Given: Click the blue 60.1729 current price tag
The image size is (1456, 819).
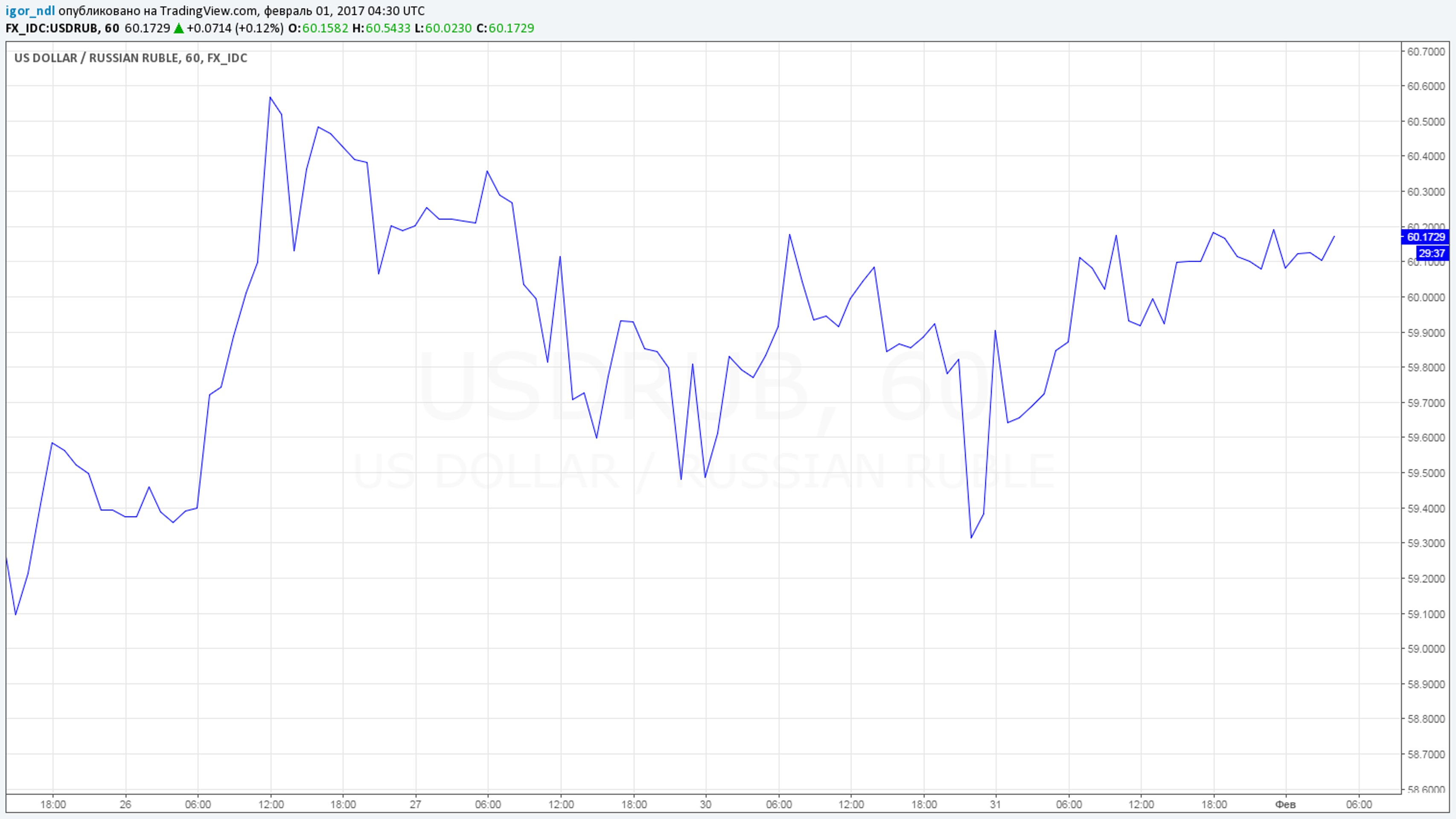Looking at the screenshot, I should coord(1425,237).
